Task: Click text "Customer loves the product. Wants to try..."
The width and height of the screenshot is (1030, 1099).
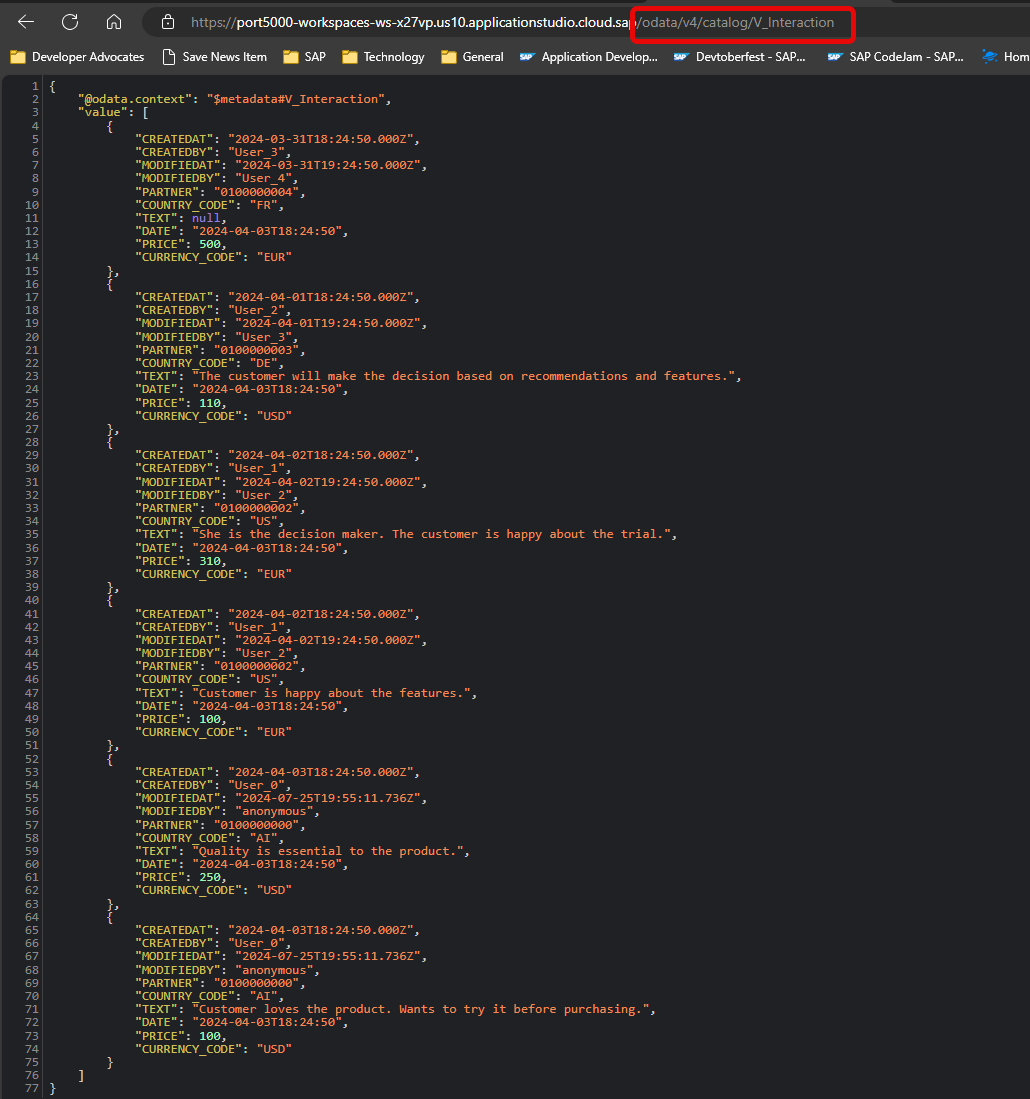Action: [421, 1009]
